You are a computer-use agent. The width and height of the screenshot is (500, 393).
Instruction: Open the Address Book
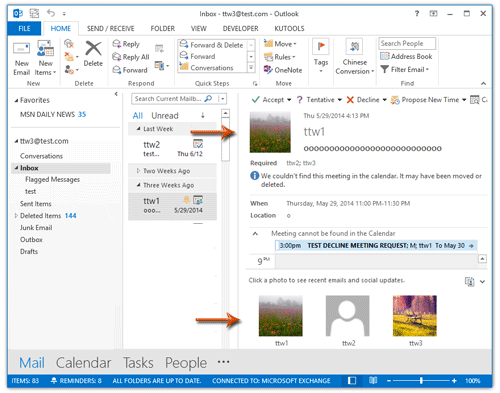tap(406, 56)
